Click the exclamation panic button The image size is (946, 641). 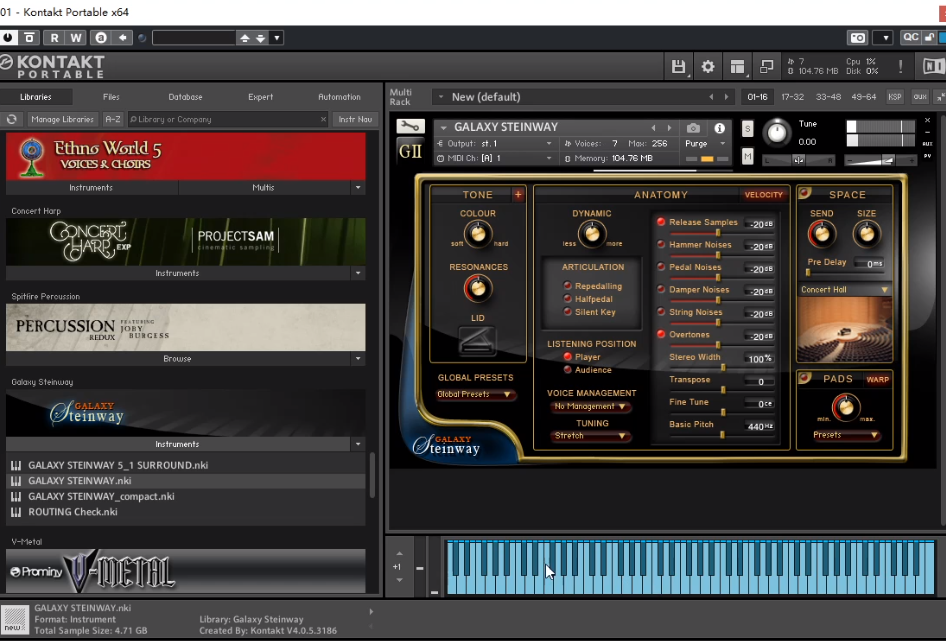[901, 66]
